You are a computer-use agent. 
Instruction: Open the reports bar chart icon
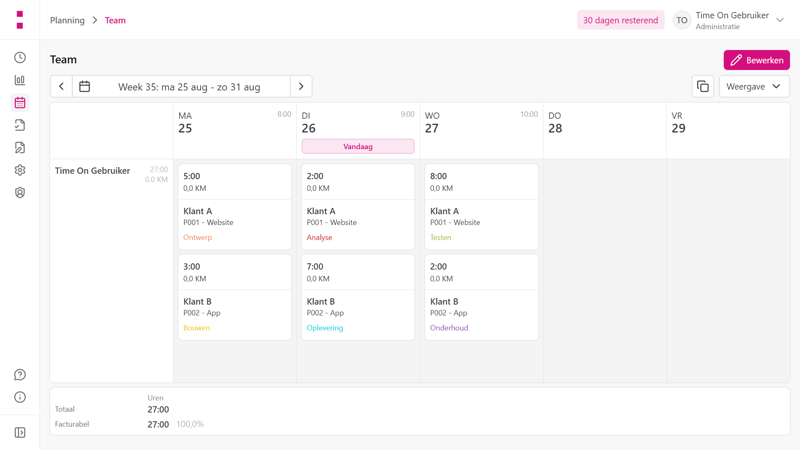point(20,80)
